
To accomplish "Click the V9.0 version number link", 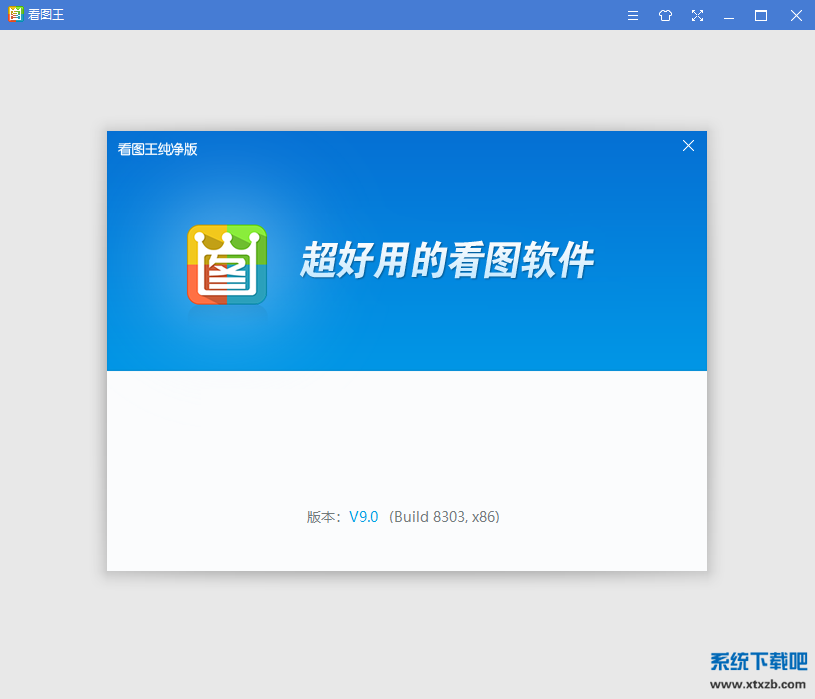I will pos(363,517).
